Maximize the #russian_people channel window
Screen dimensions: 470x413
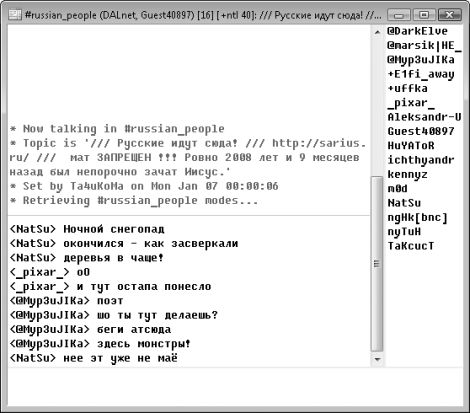click(x=424, y=15)
